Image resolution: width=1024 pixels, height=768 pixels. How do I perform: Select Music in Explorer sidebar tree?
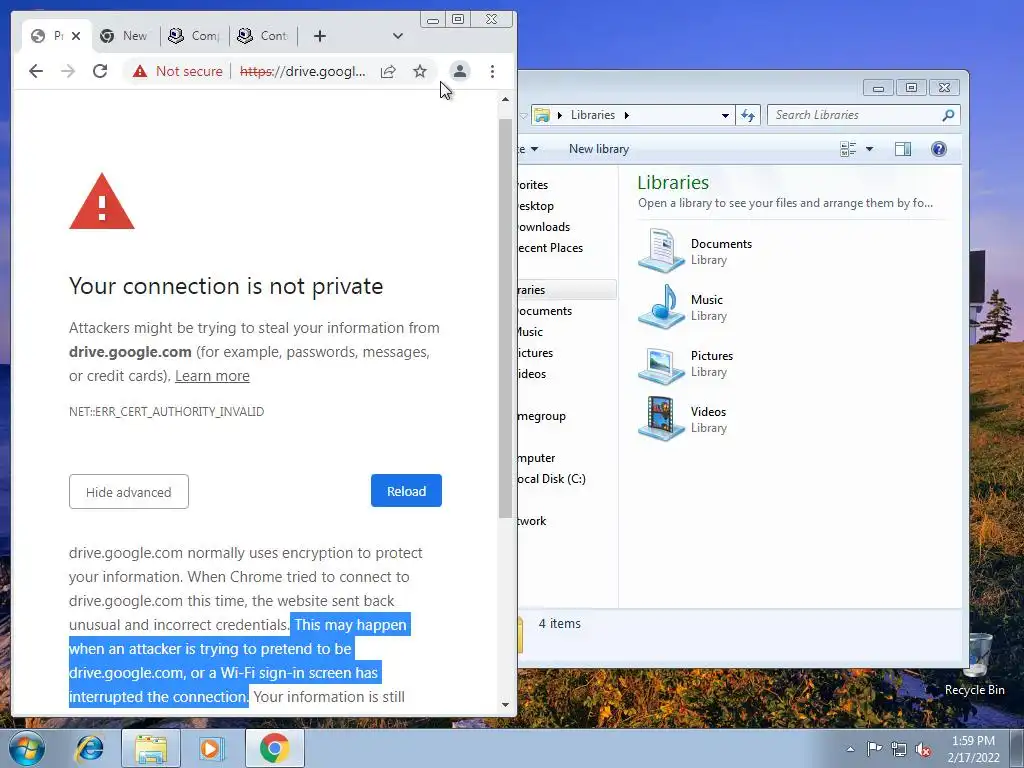point(531,332)
